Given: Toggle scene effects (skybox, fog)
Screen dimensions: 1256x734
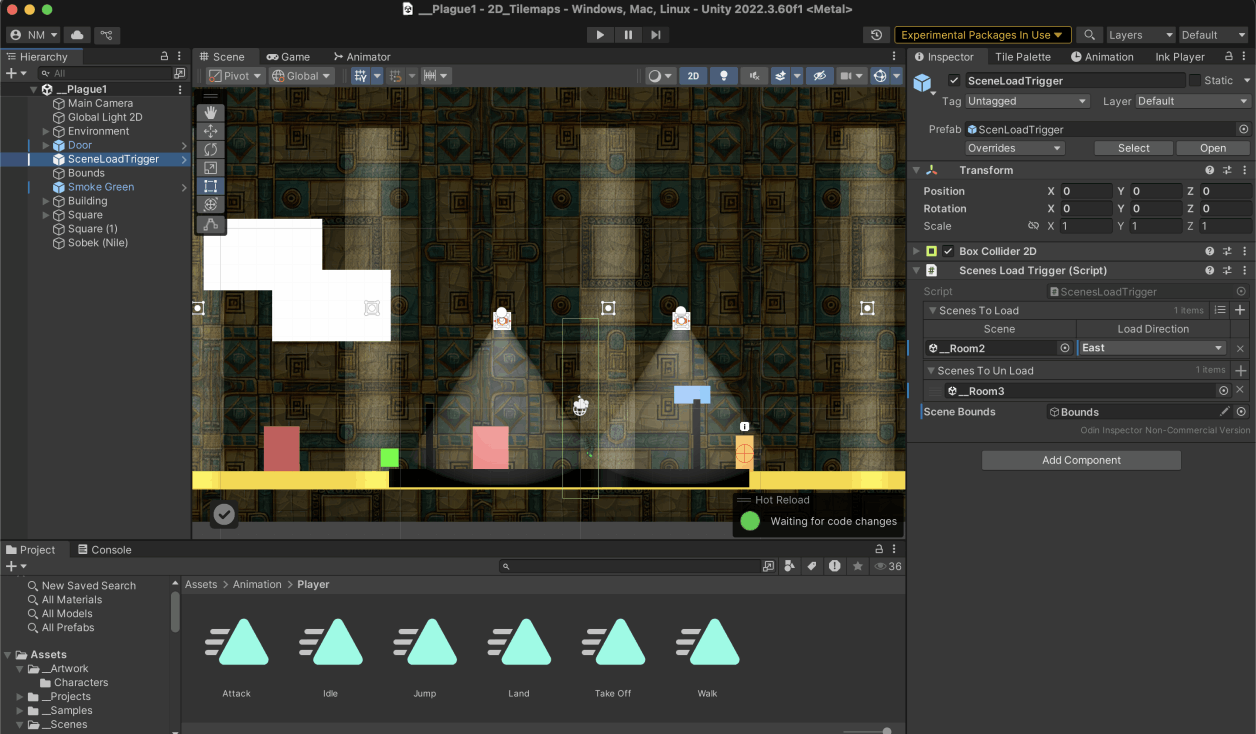Looking at the screenshot, I should tap(780, 76).
